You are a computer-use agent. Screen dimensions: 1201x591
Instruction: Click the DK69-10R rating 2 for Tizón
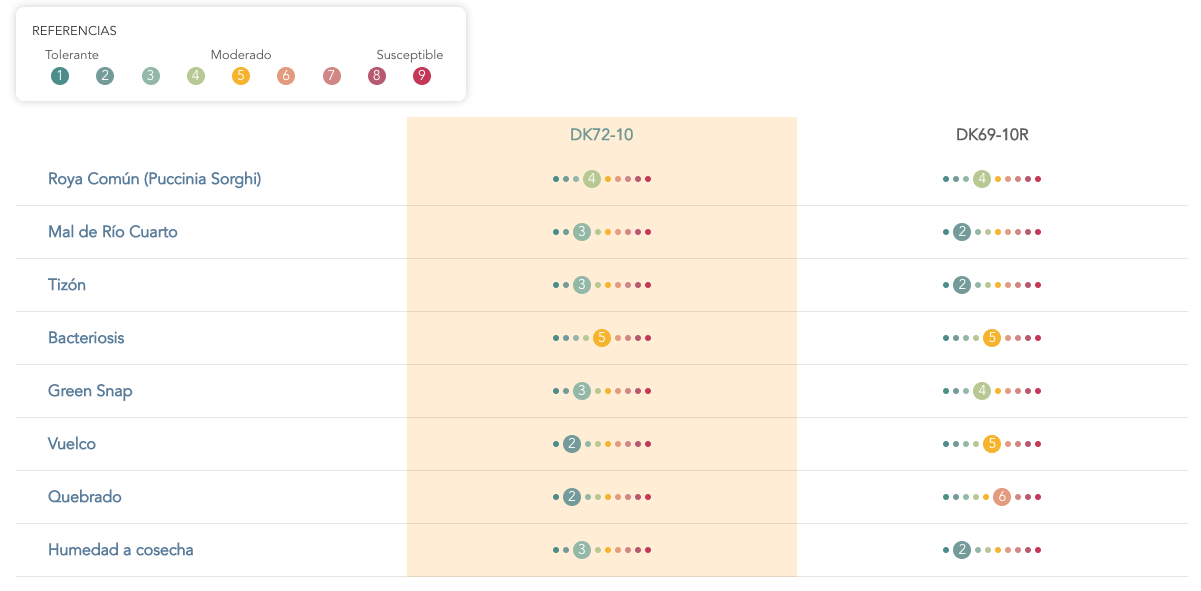962,285
